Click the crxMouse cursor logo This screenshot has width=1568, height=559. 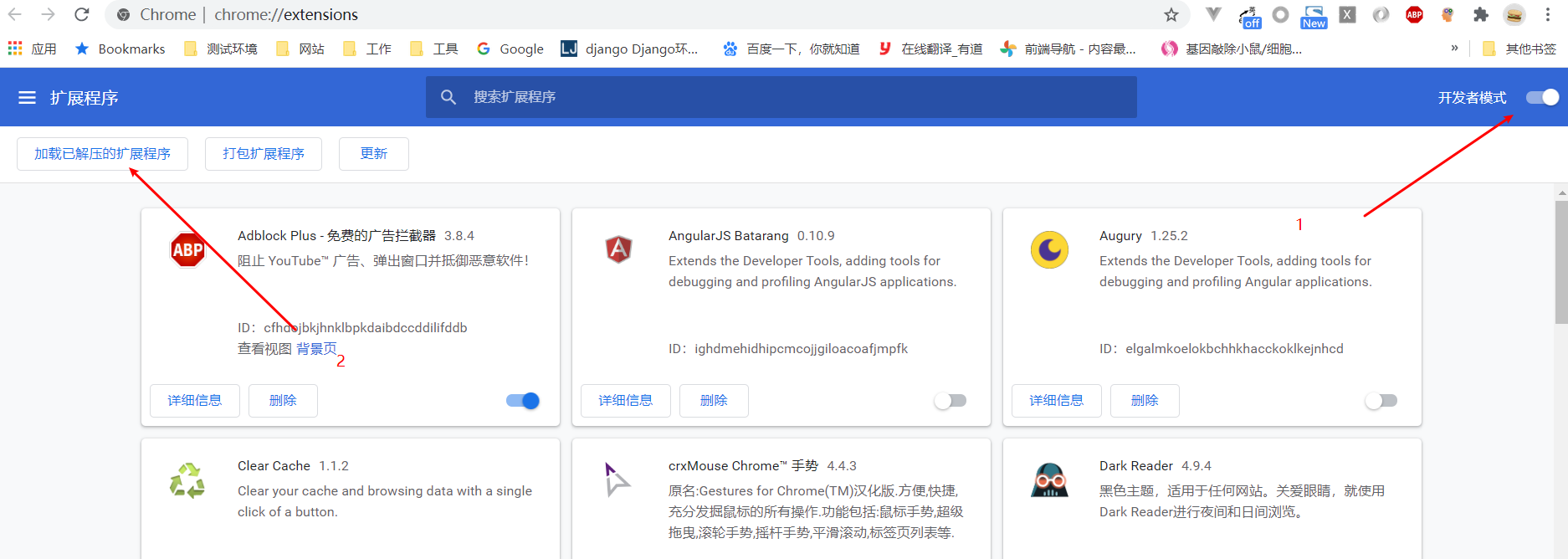617,480
